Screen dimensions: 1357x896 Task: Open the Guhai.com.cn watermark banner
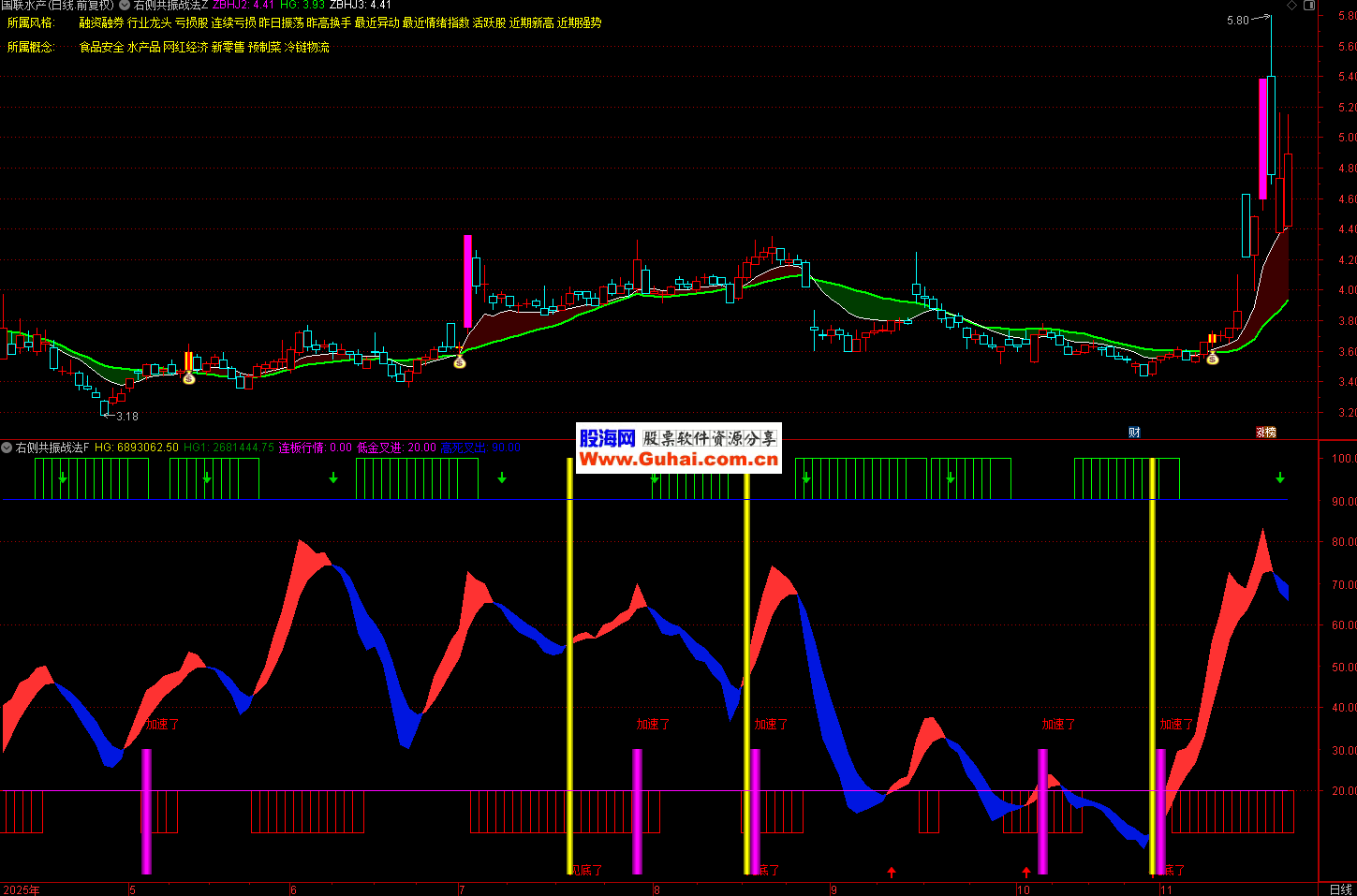[x=678, y=448]
